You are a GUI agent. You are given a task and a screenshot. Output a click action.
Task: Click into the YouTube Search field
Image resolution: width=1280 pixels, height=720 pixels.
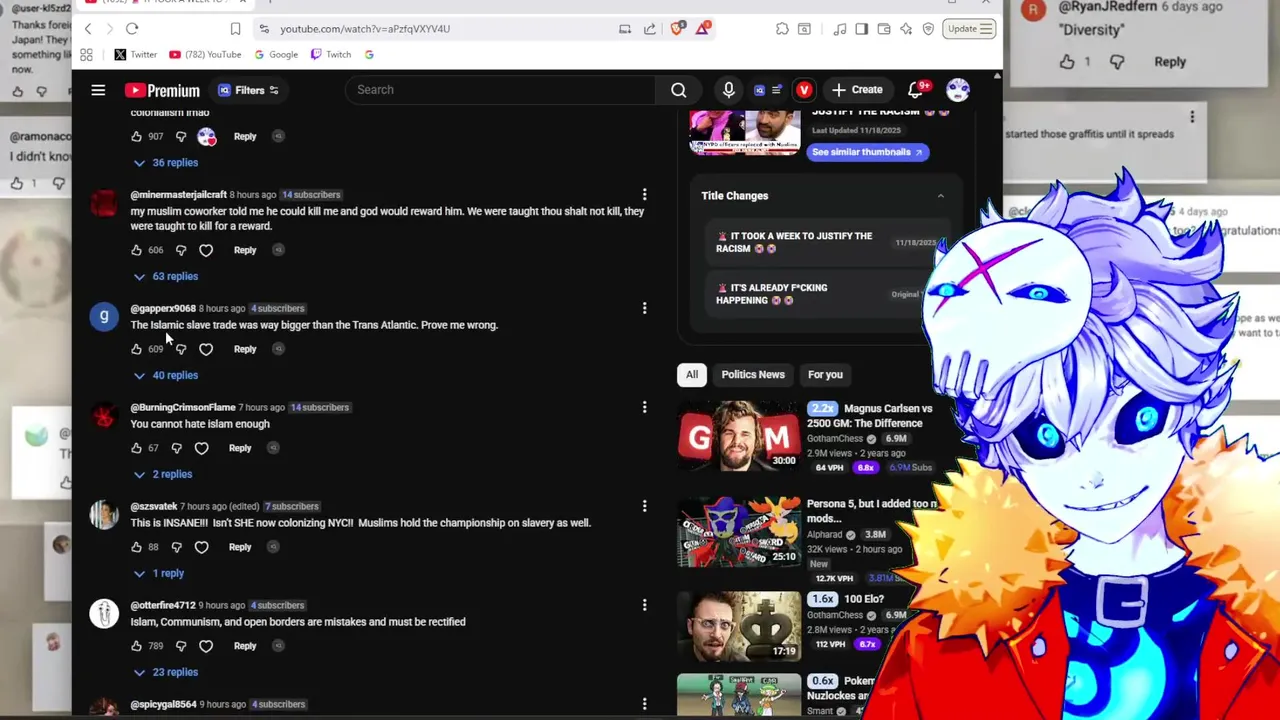(500, 90)
